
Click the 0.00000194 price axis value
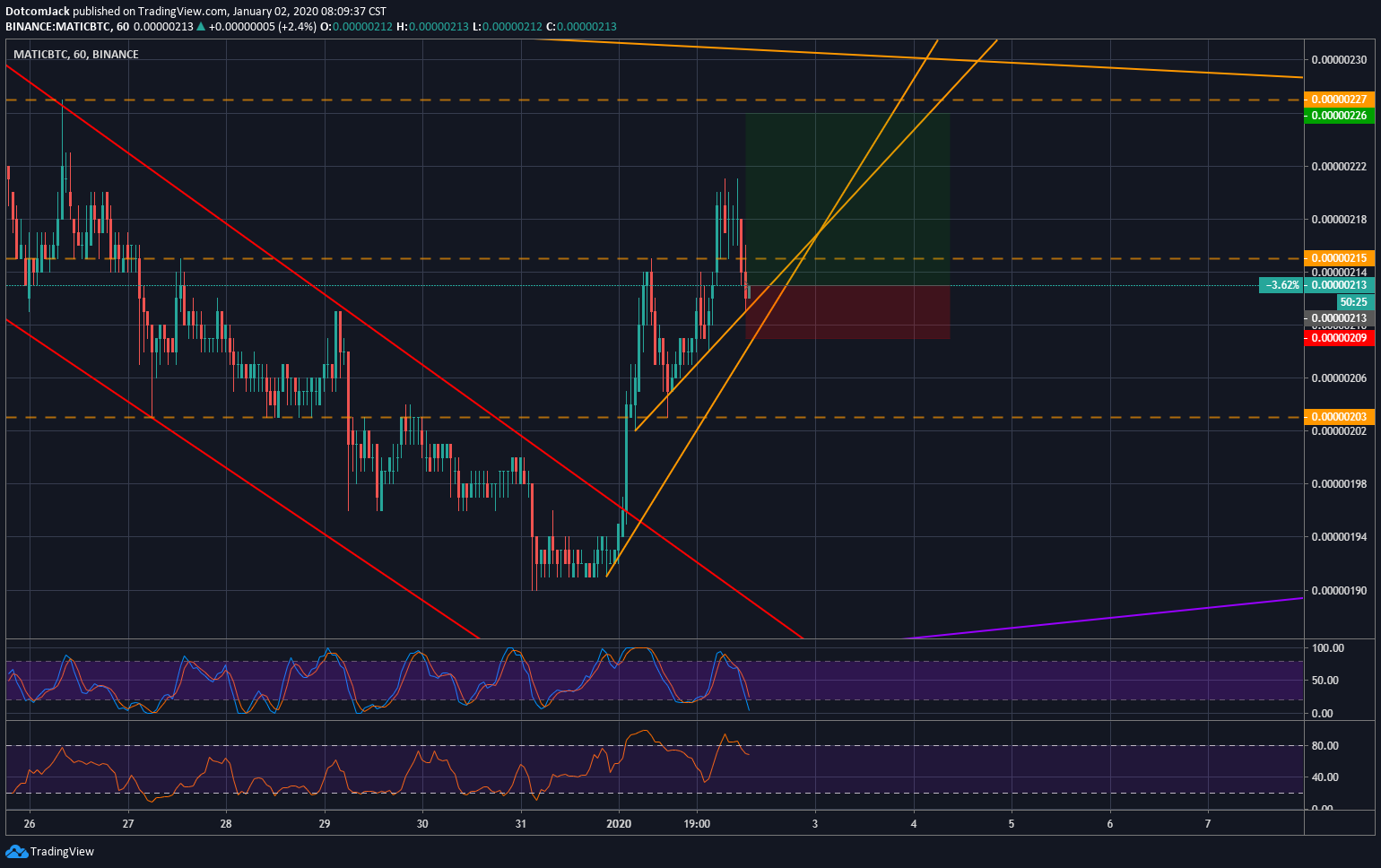tap(1339, 537)
